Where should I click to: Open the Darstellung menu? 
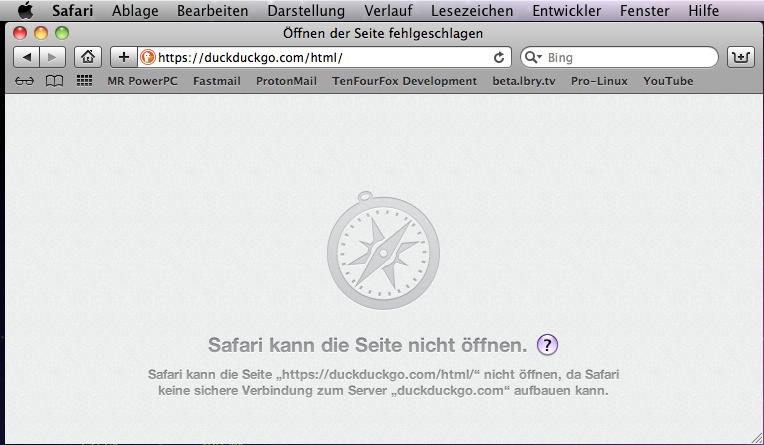coord(306,10)
